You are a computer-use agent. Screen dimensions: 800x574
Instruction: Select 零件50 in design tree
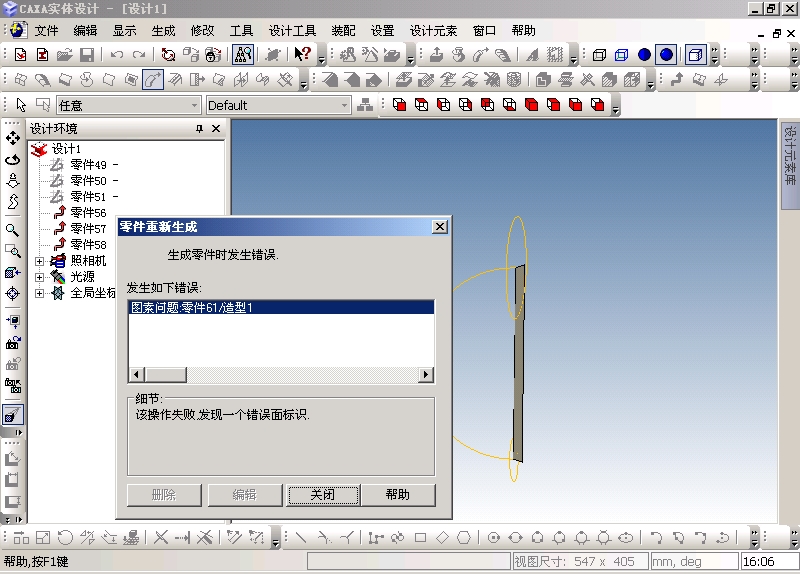pos(88,181)
